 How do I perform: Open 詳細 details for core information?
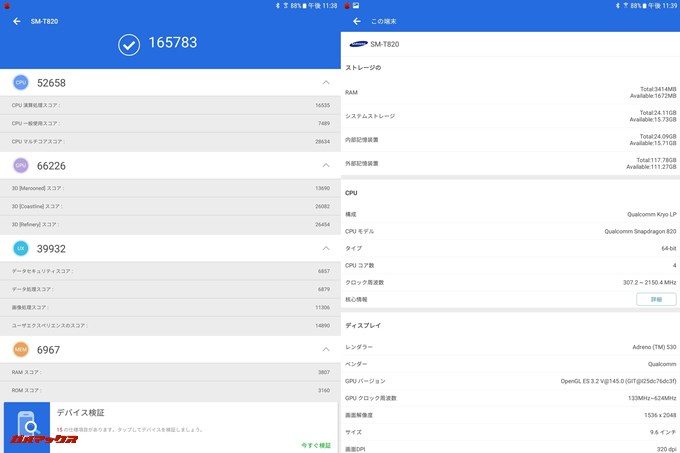click(656, 300)
